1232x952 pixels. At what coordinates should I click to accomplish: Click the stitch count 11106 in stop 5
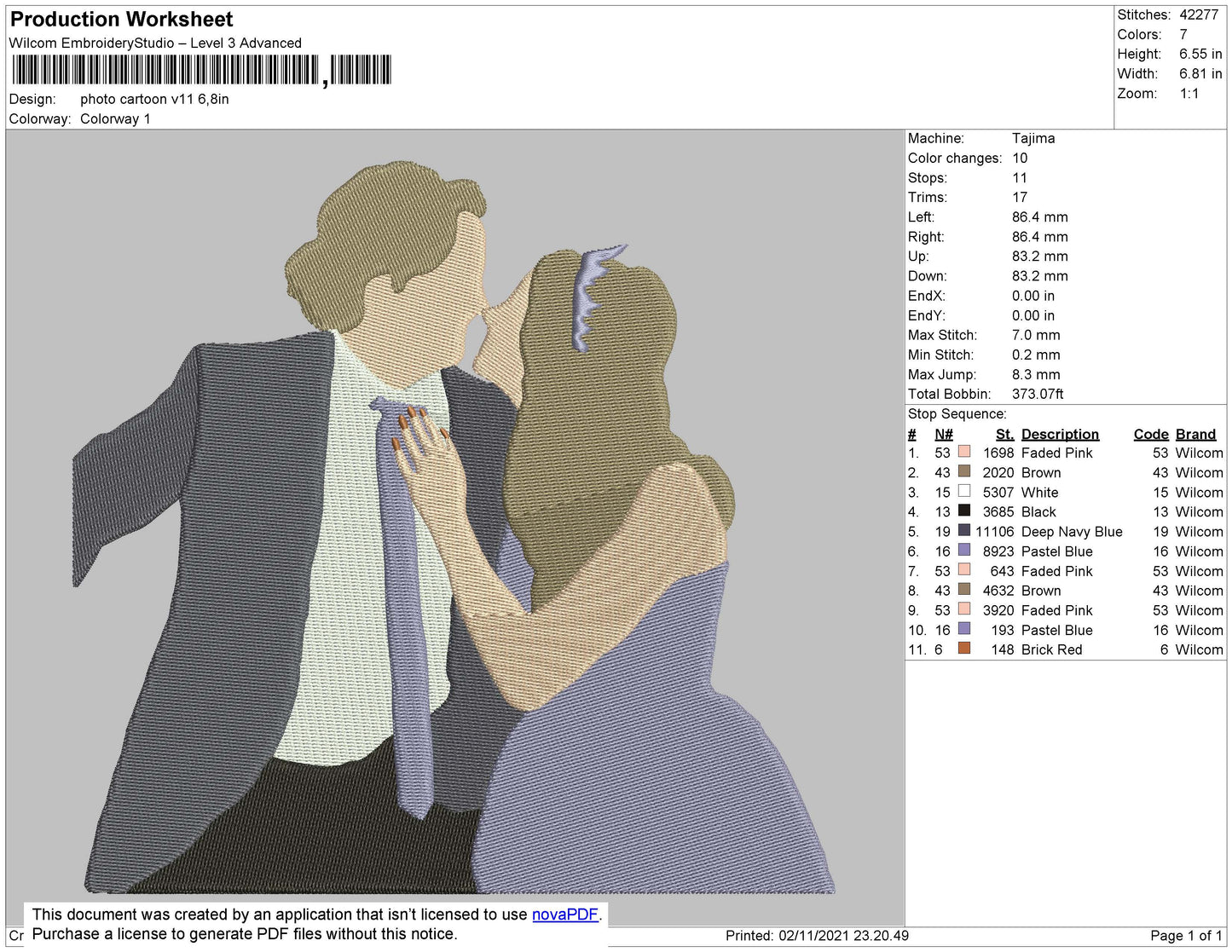pos(994,531)
